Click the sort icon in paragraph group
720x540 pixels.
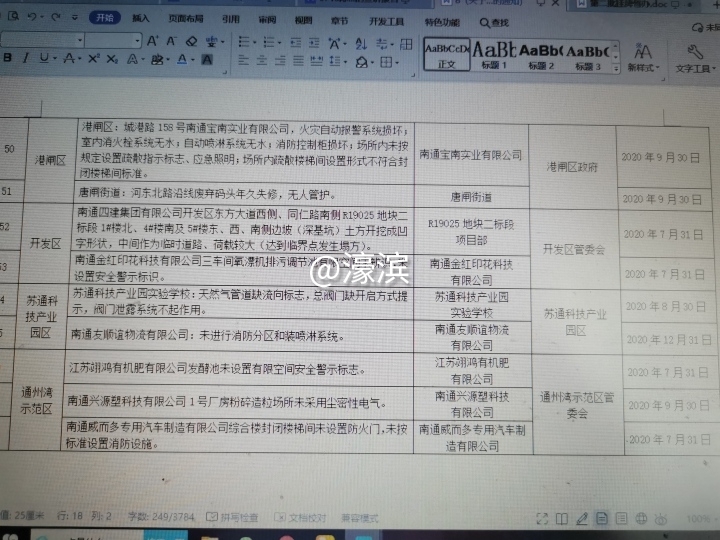point(358,40)
